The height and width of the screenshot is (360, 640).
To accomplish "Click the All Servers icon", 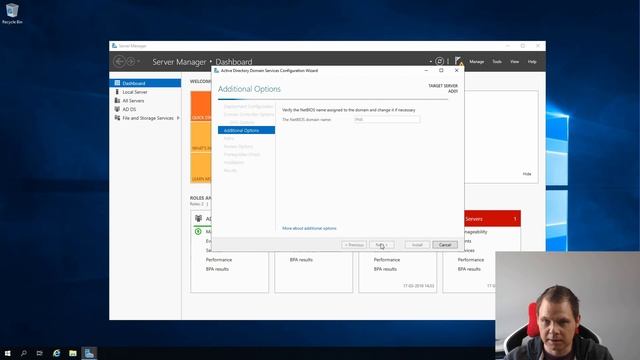I will point(117,100).
